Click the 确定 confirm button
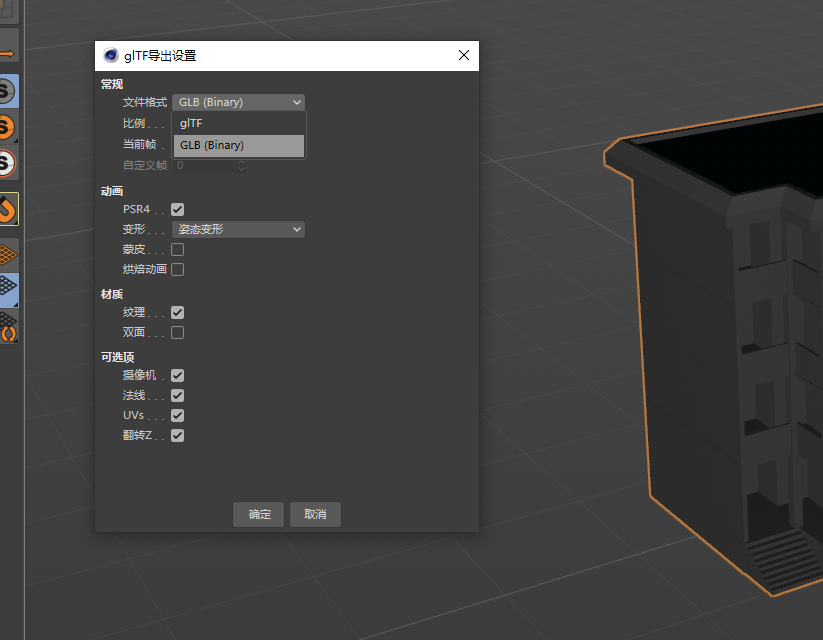 (x=259, y=514)
